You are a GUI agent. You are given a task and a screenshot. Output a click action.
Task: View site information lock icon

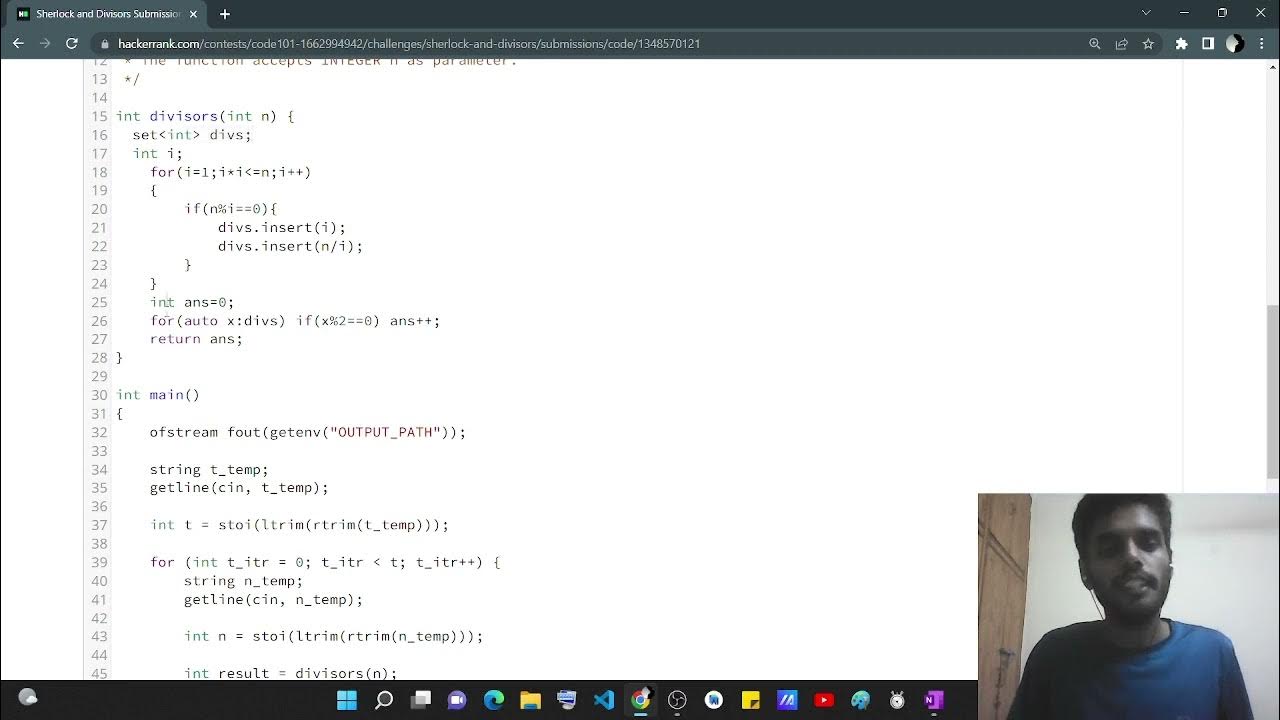(x=104, y=44)
